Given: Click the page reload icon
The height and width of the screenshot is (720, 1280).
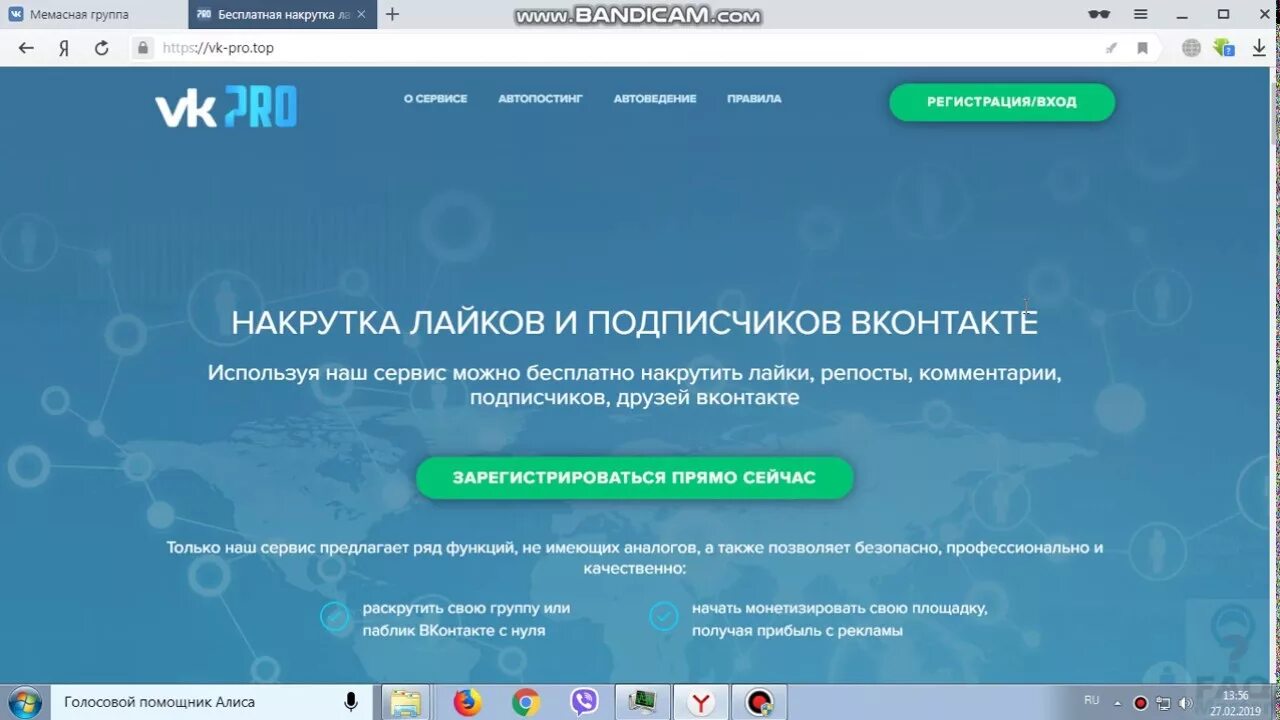Looking at the screenshot, I should [101, 47].
